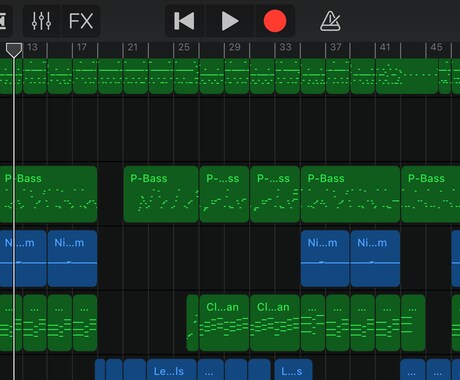Image resolution: width=460 pixels, height=380 pixels.
Task: Jump to bar 17 on the ruler
Action: tap(82, 47)
